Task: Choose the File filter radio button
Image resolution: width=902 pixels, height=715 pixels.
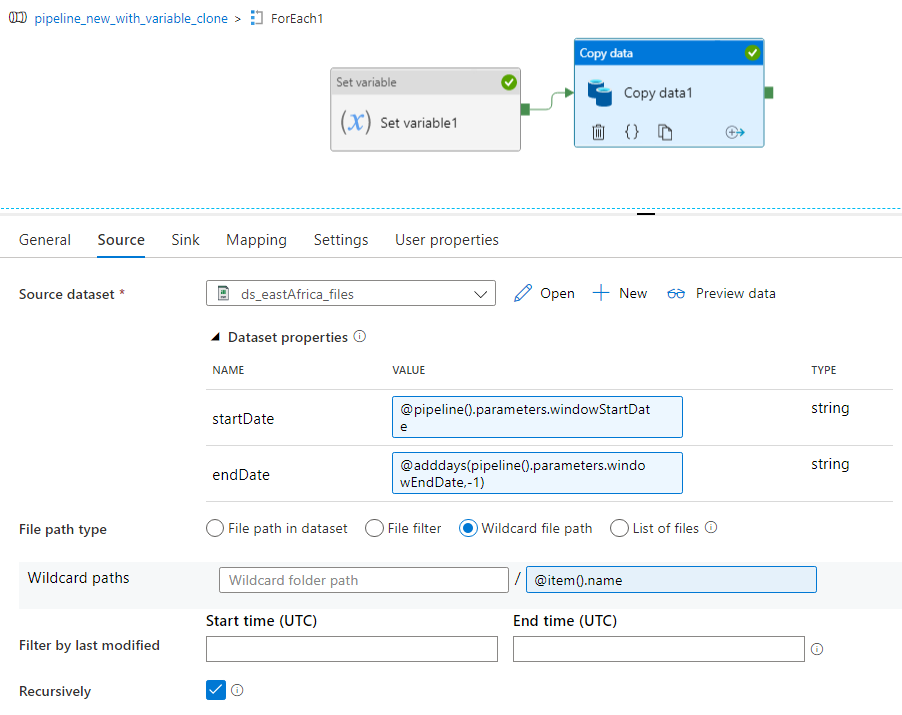Action: pos(374,528)
